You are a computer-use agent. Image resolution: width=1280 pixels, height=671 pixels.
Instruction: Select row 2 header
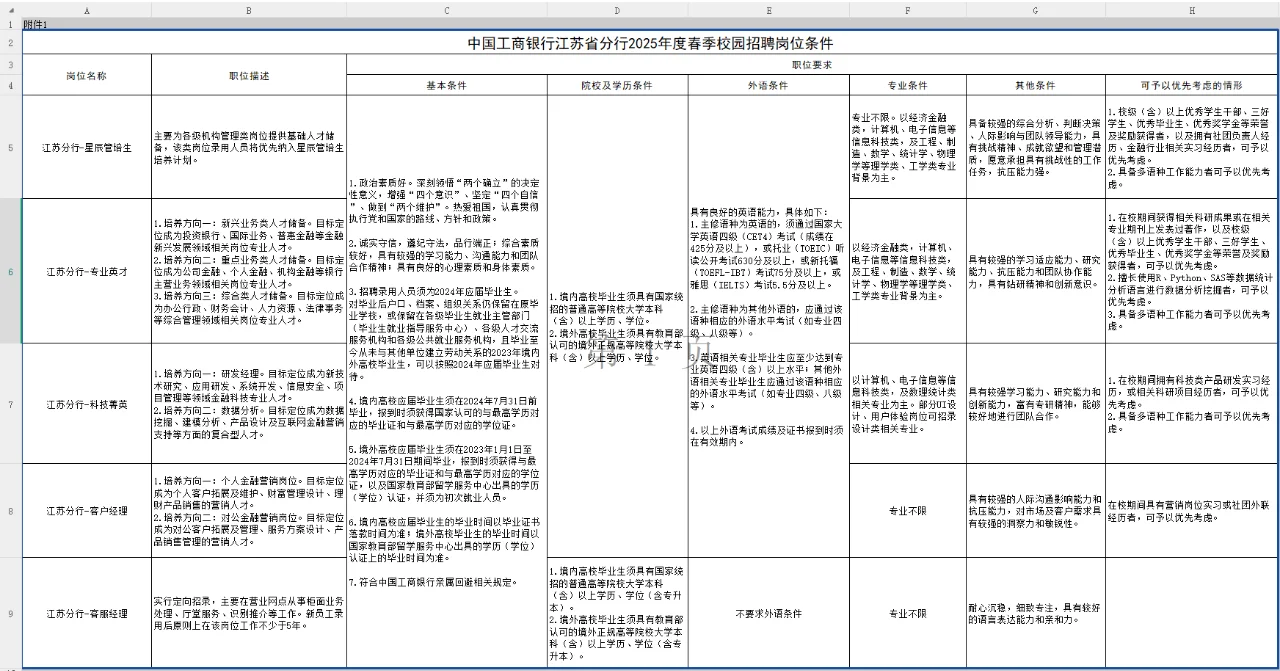10,43
